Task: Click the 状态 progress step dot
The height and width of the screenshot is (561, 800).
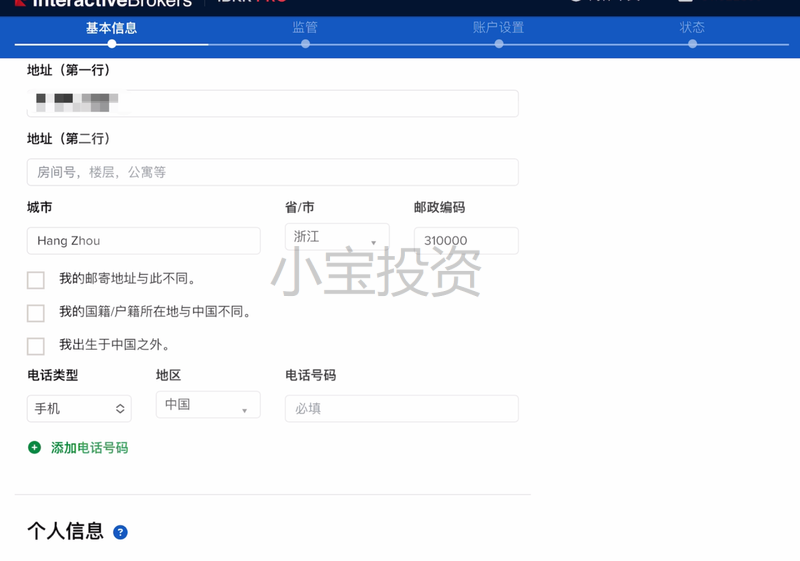Action: click(692, 43)
